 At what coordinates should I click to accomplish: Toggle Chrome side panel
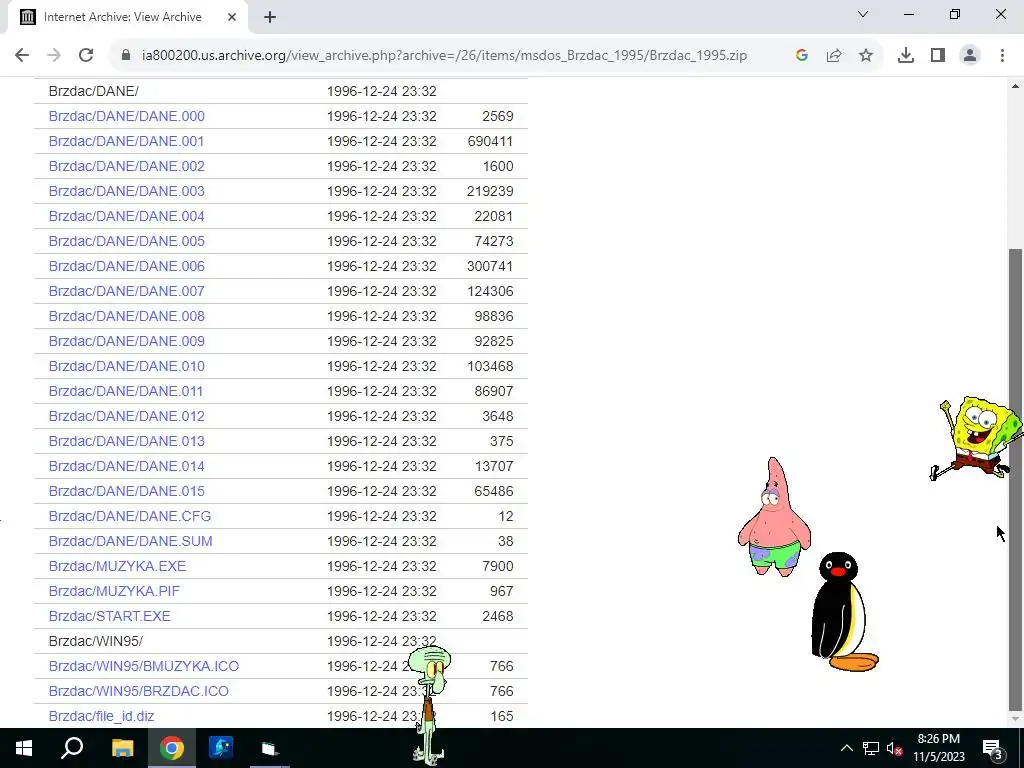(938, 56)
